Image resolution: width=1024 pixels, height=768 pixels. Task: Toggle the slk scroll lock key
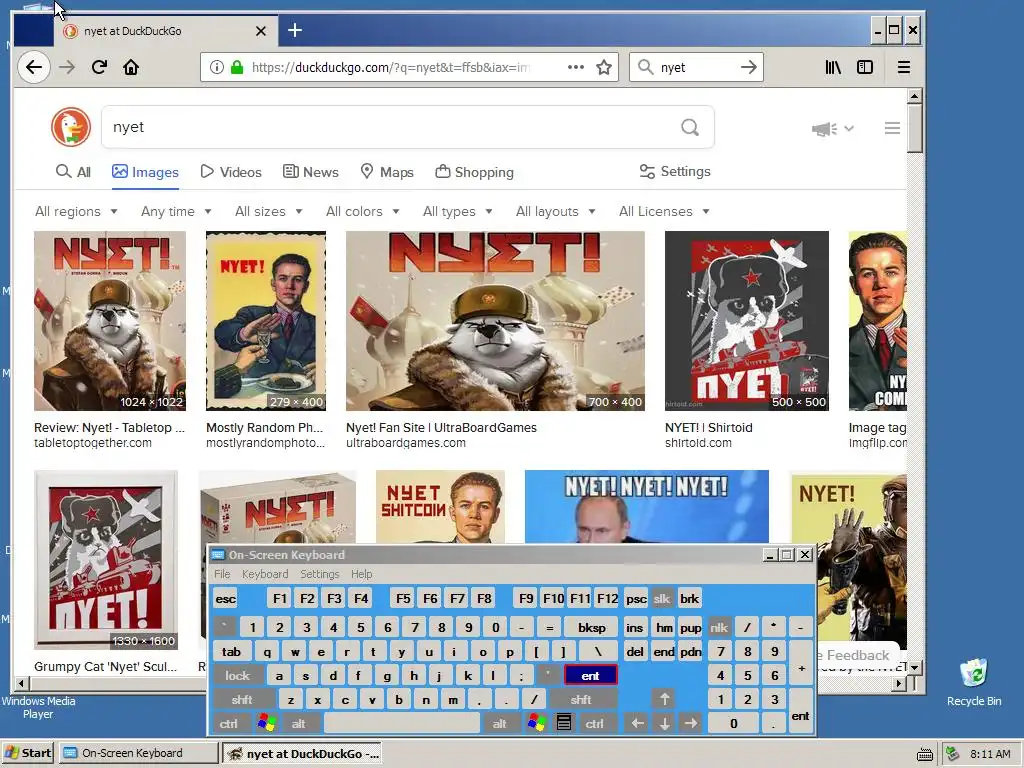pos(662,599)
